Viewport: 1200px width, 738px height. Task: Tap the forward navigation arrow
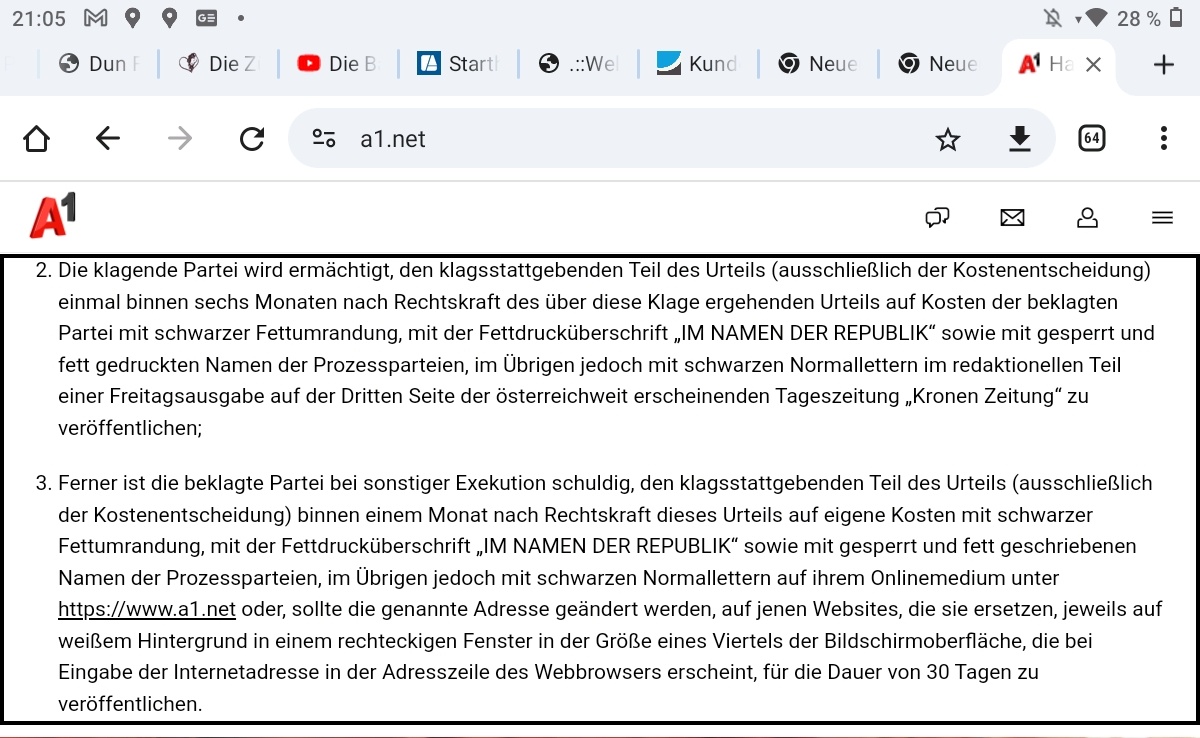point(180,139)
